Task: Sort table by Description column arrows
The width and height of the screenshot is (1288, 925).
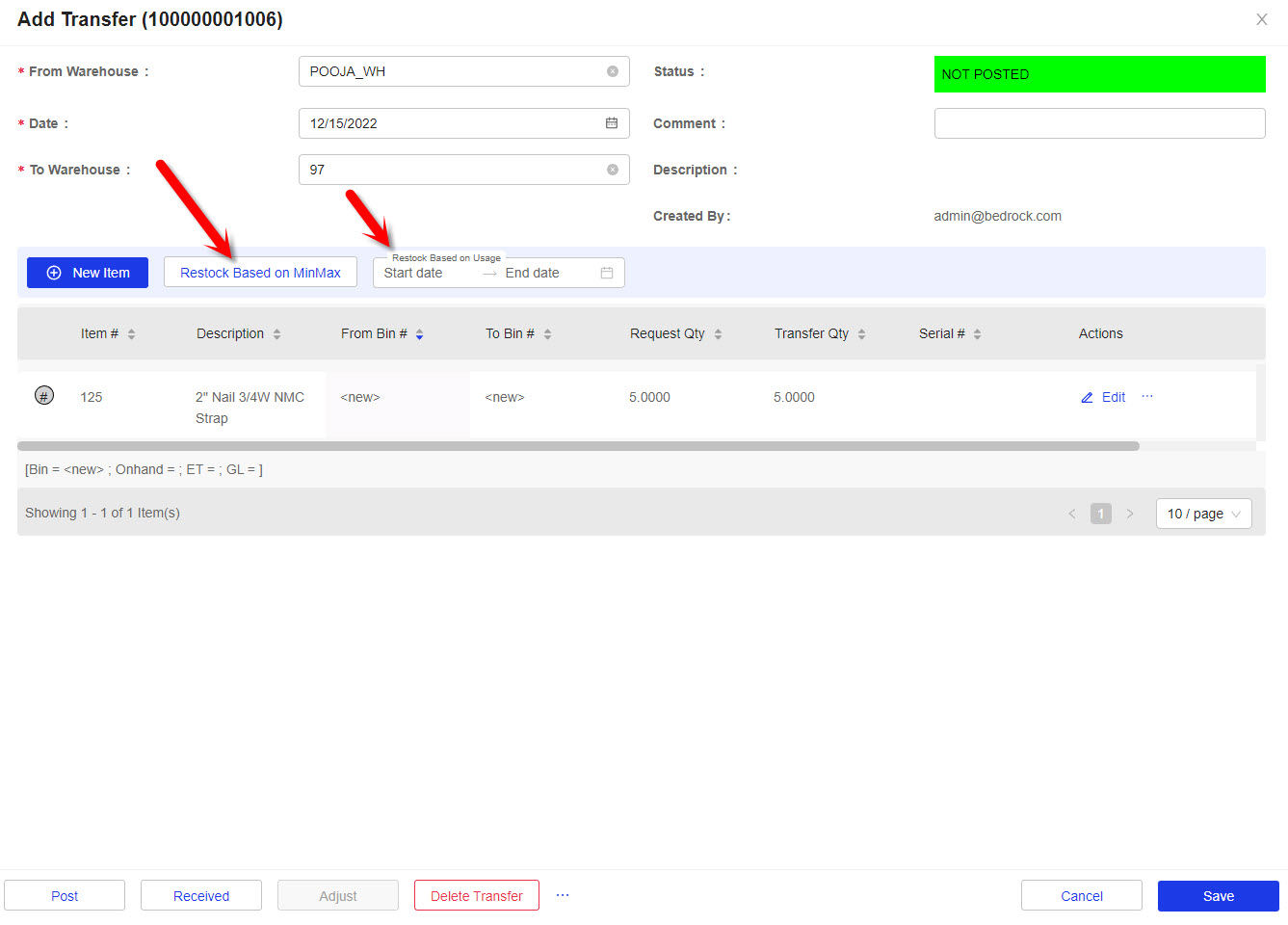Action: click(x=276, y=334)
